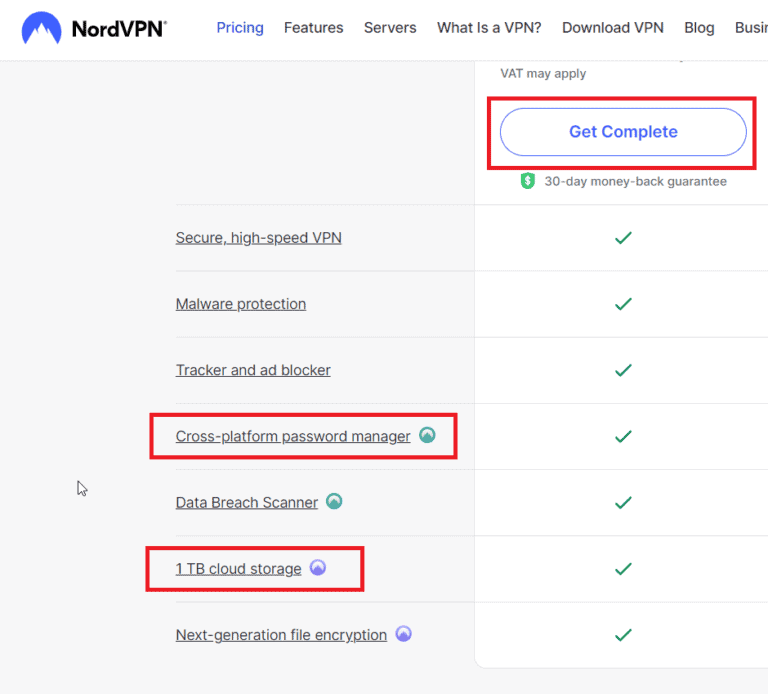
Task: Open the Pricing menu item
Action: (240, 28)
